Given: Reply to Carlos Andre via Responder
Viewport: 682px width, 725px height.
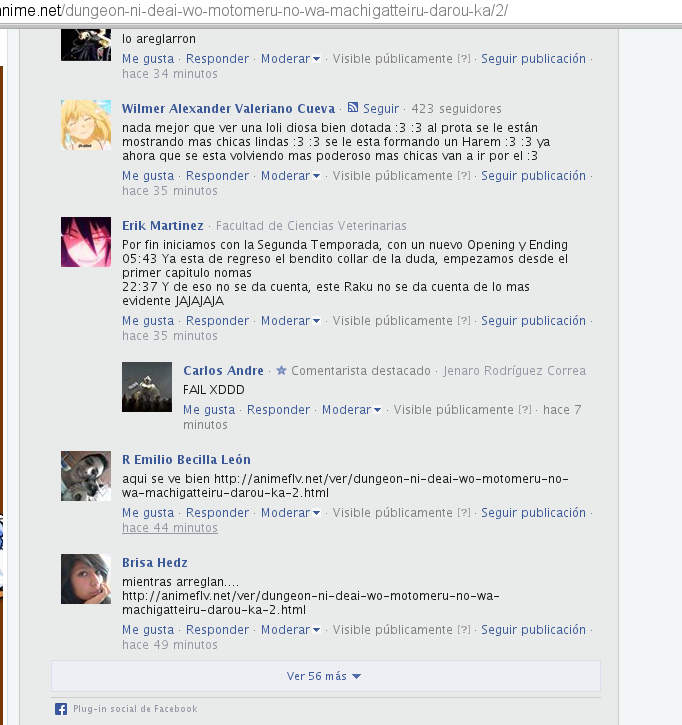Looking at the screenshot, I should (x=278, y=410).
